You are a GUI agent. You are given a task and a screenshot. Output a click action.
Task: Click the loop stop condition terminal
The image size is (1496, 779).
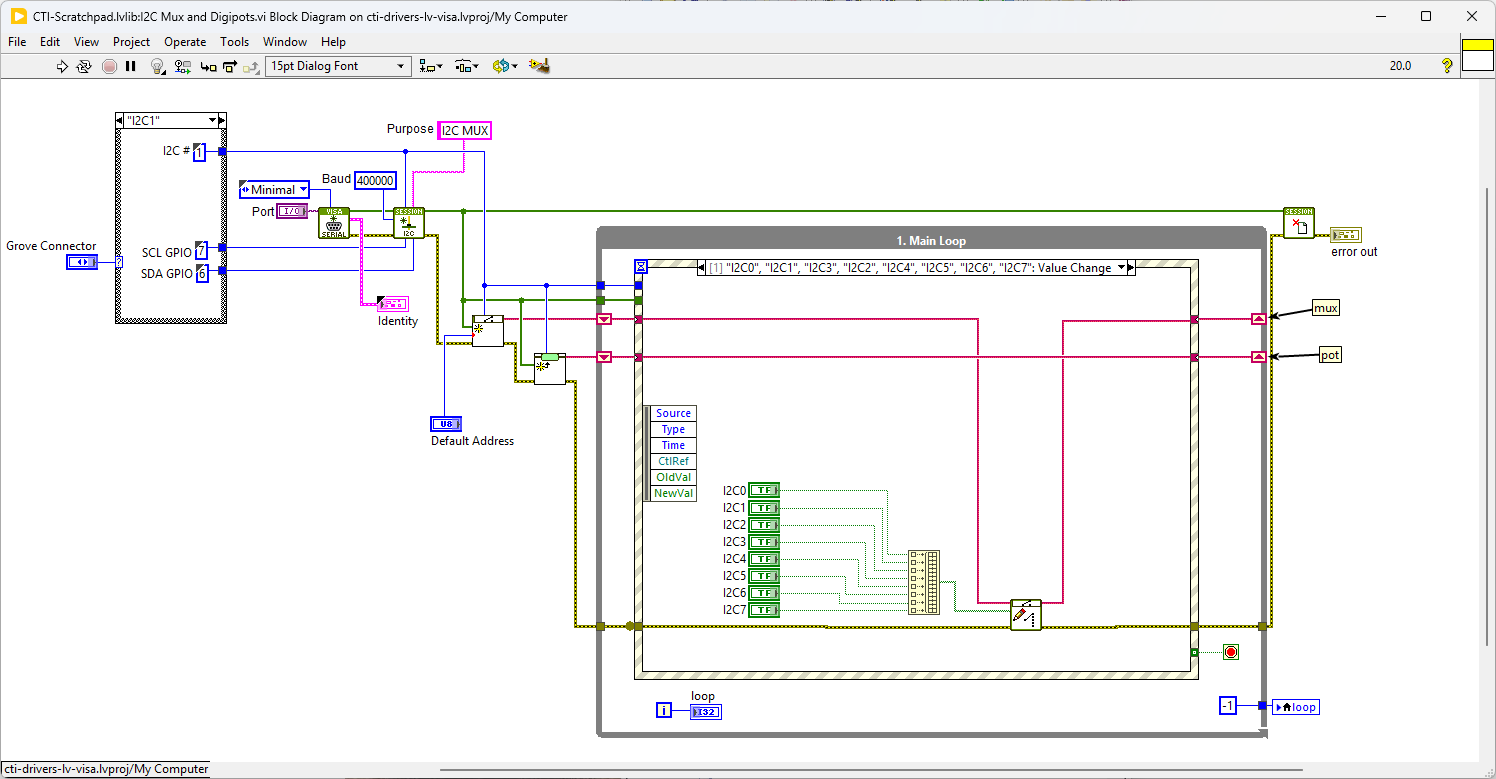pyautogui.click(x=1231, y=652)
